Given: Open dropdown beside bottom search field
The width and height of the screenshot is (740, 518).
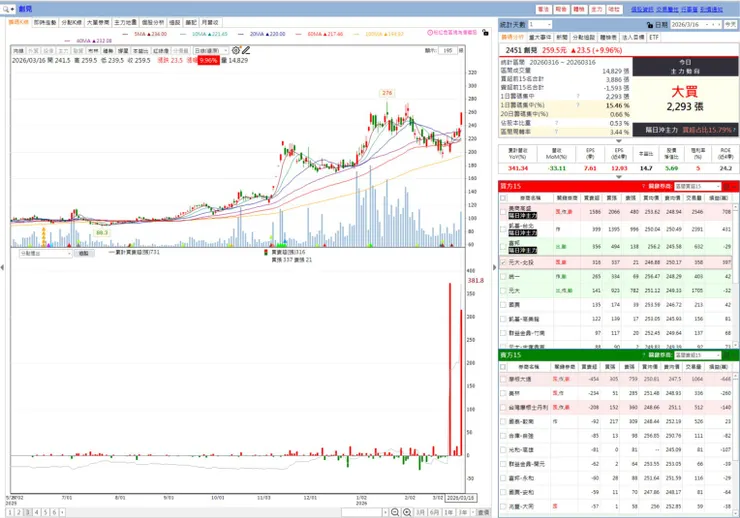Looking at the screenshot, I should [386, 512].
